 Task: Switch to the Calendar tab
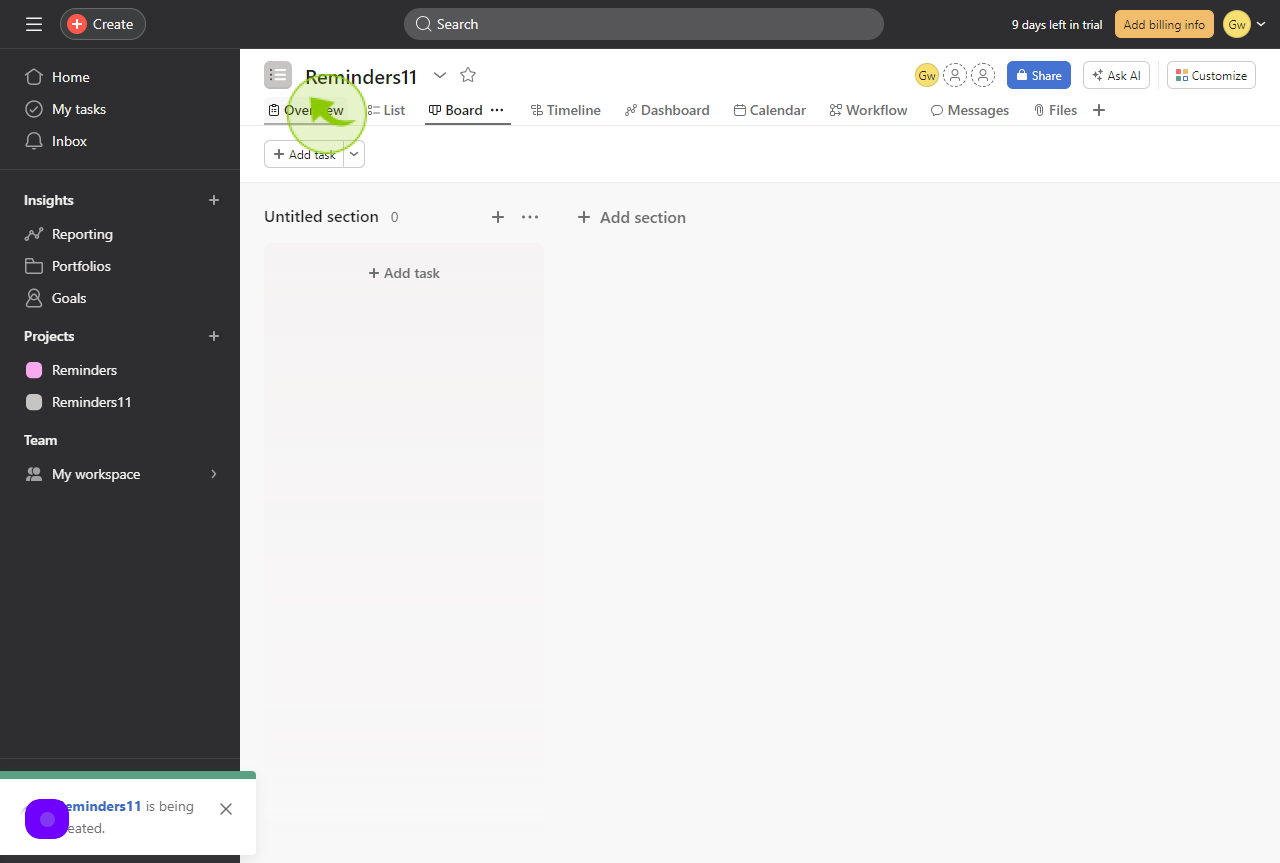[x=770, y=110]
